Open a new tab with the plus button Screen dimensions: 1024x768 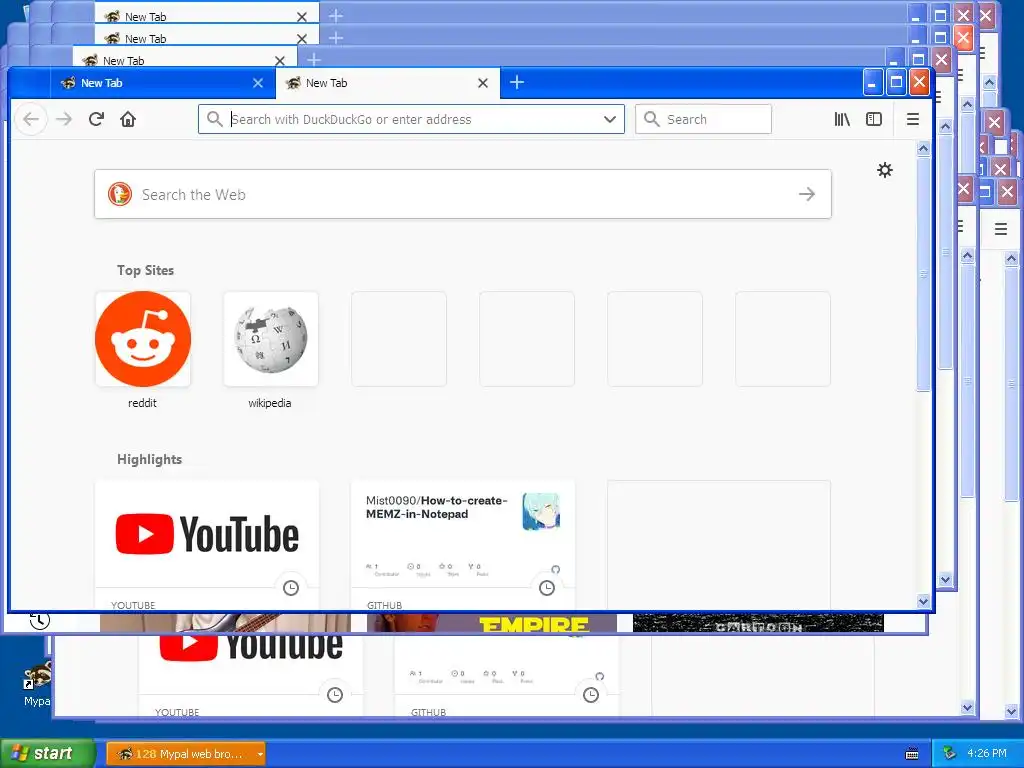coord(517,82)
